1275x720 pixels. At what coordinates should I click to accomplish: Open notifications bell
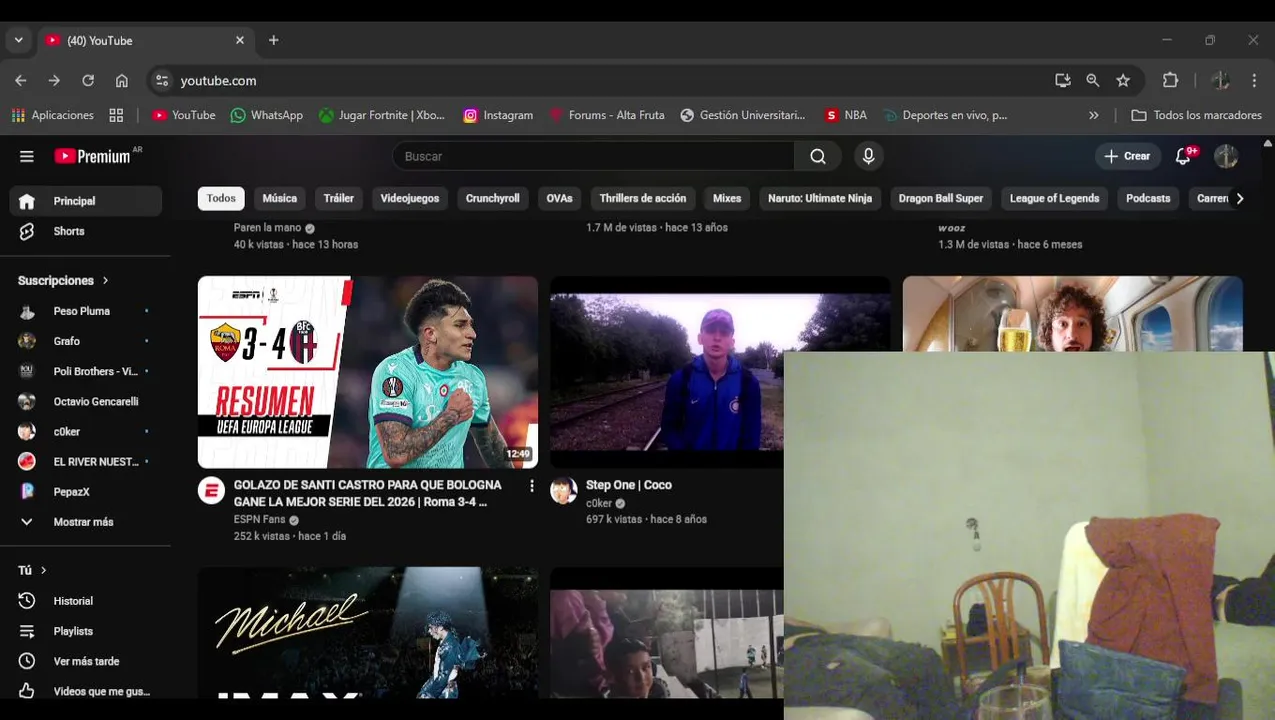(1184, 156)
